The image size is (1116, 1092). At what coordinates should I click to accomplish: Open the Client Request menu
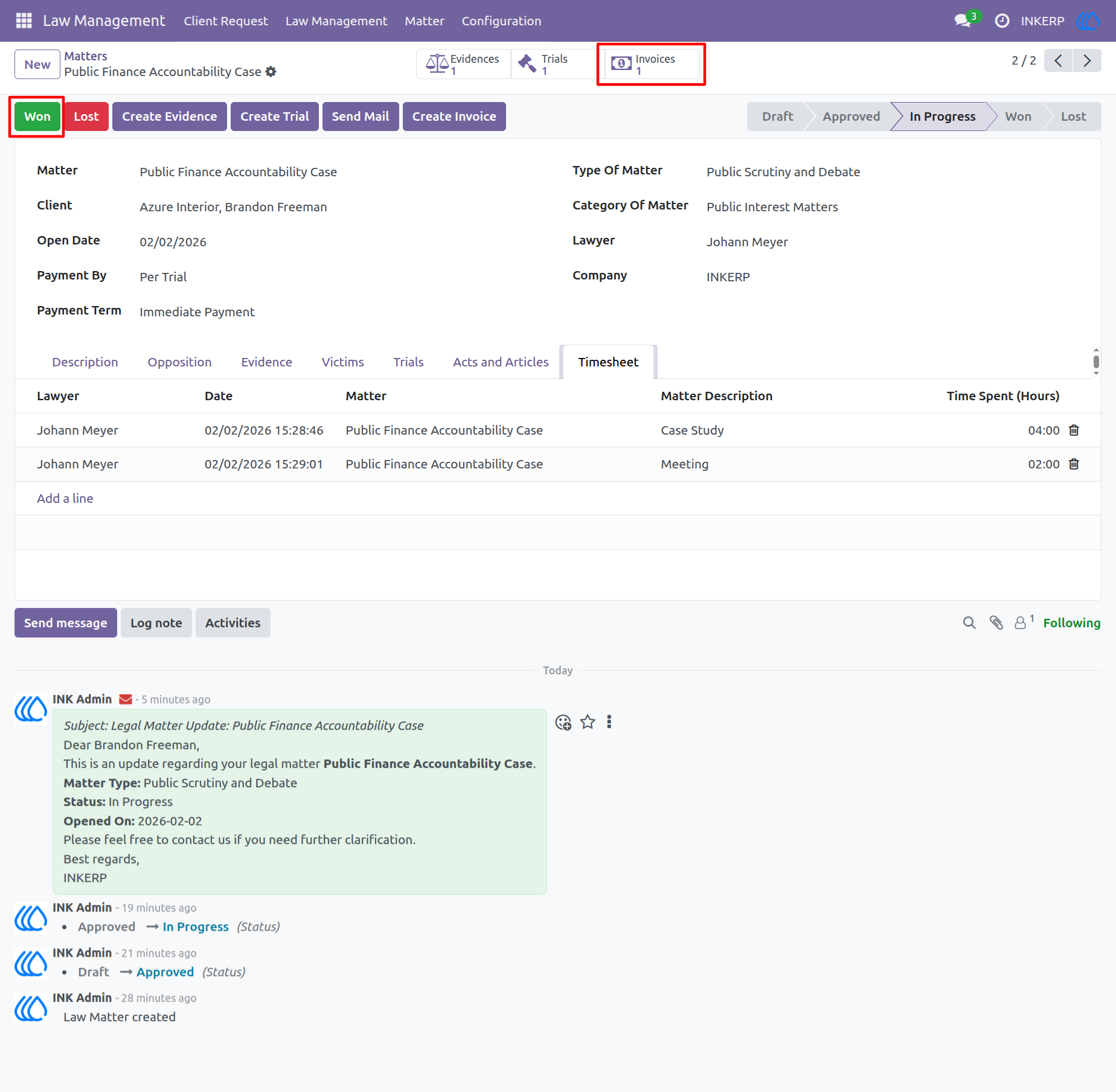click(x=225, y=21)
